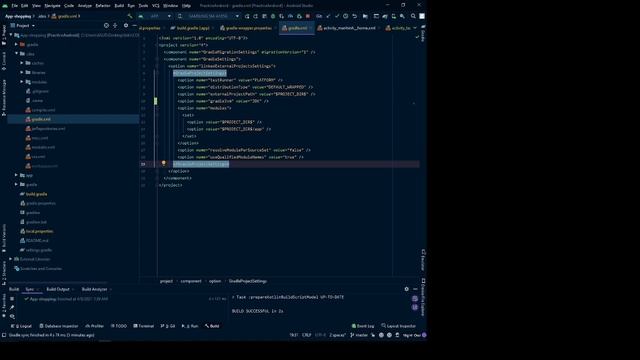Click the lightbulb quick-fix icon in the editor
The height and width of the screenshot is (360, 640).
coord(164,163)
